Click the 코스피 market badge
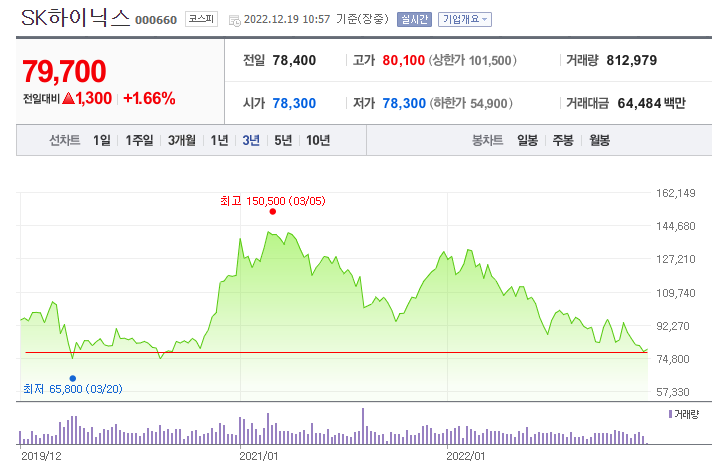The image size is (712, 471). point(201,19)
